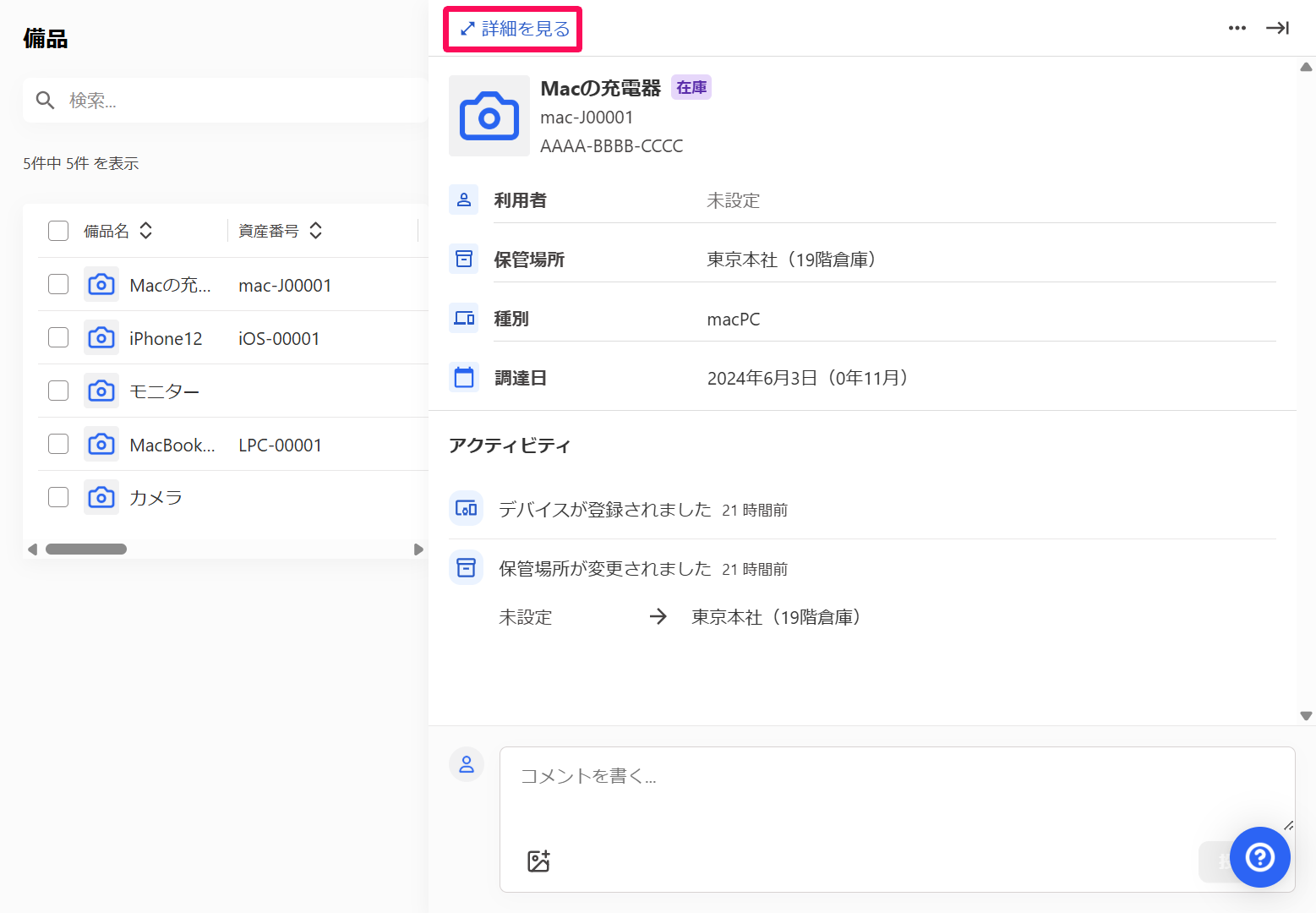Click the Macの充電器 title in the detail panel
Screen dimensions: 1316x913
601,88
